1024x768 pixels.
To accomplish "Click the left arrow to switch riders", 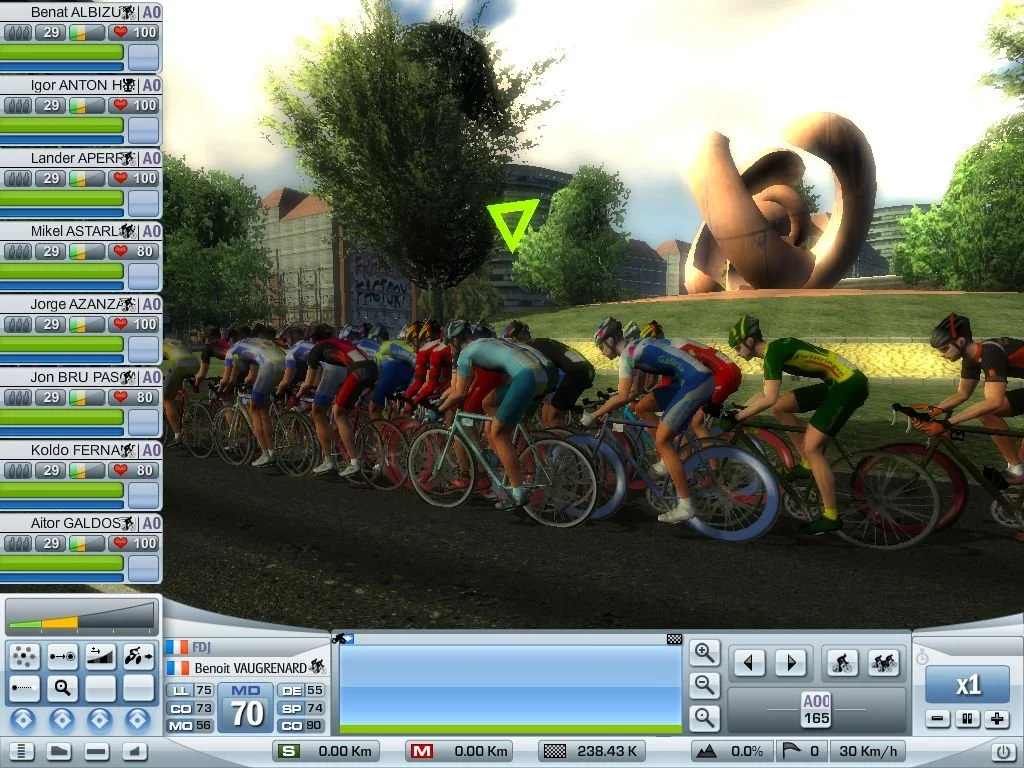I will [750, 662].
